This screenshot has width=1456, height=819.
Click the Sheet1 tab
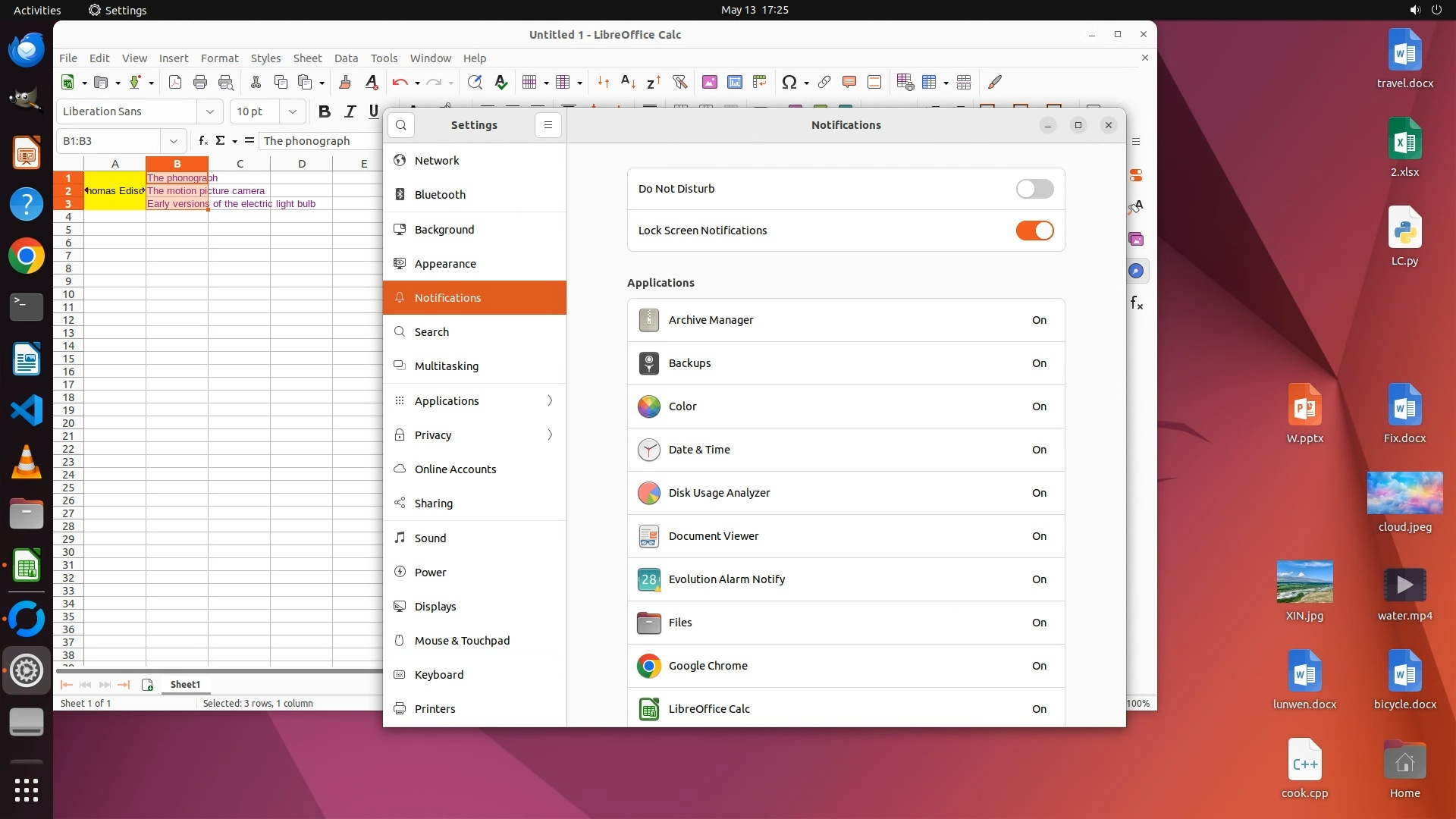pyautogui.click(x=185, y=684)
